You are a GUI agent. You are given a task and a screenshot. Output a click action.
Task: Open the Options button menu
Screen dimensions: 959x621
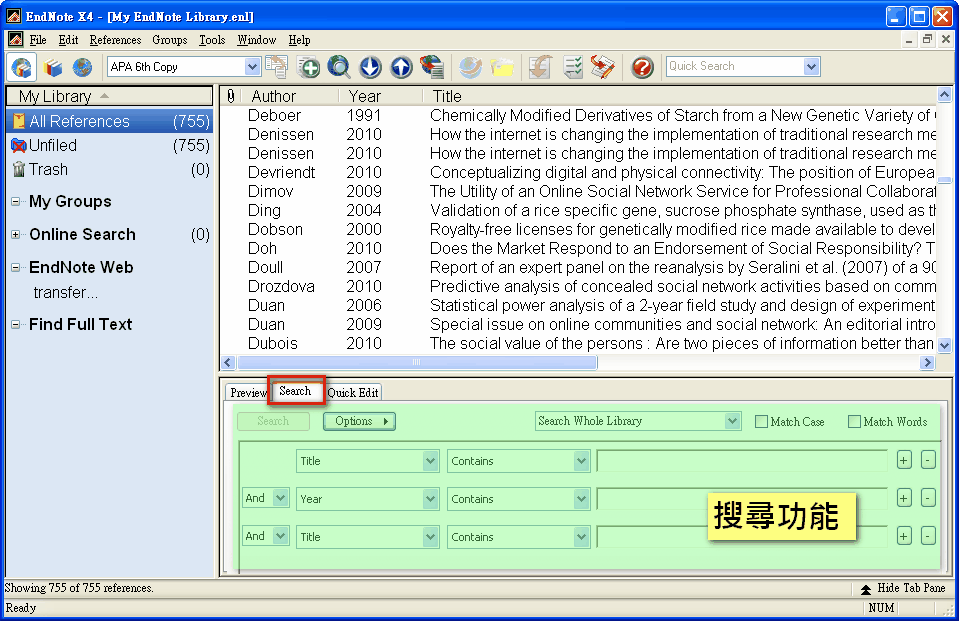coord(360,421)
